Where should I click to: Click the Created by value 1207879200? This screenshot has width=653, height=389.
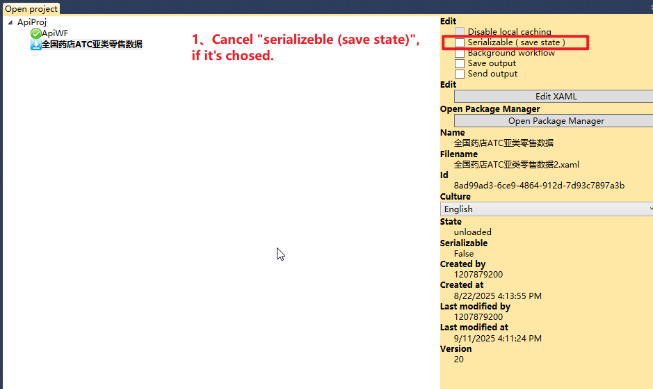point(478,274)
